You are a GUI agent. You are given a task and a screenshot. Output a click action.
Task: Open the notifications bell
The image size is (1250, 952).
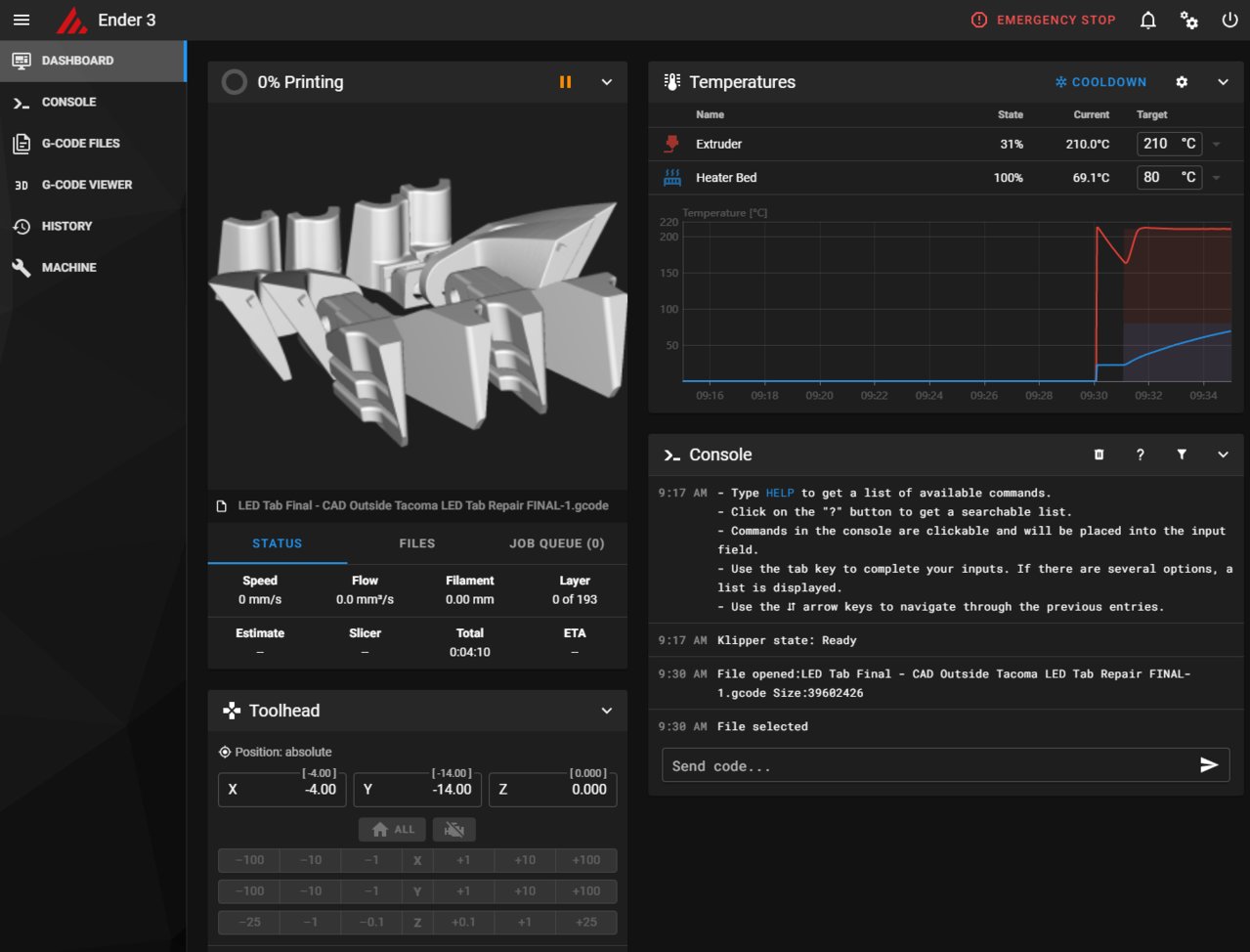(1148, 20)
